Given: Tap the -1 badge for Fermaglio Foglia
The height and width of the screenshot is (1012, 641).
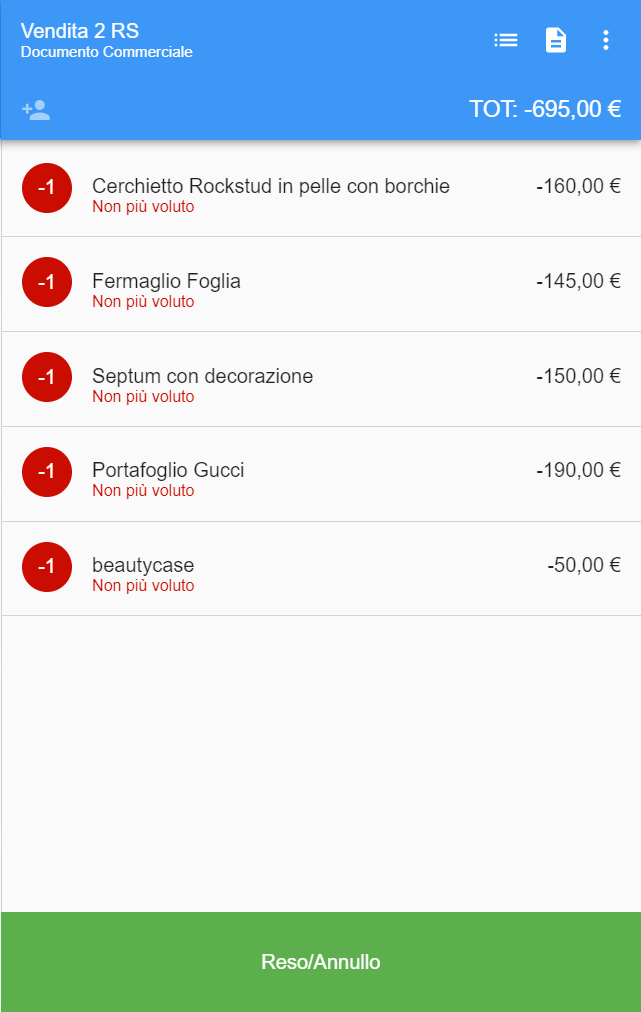Looking at the screenshot, I should pos(46,282).
